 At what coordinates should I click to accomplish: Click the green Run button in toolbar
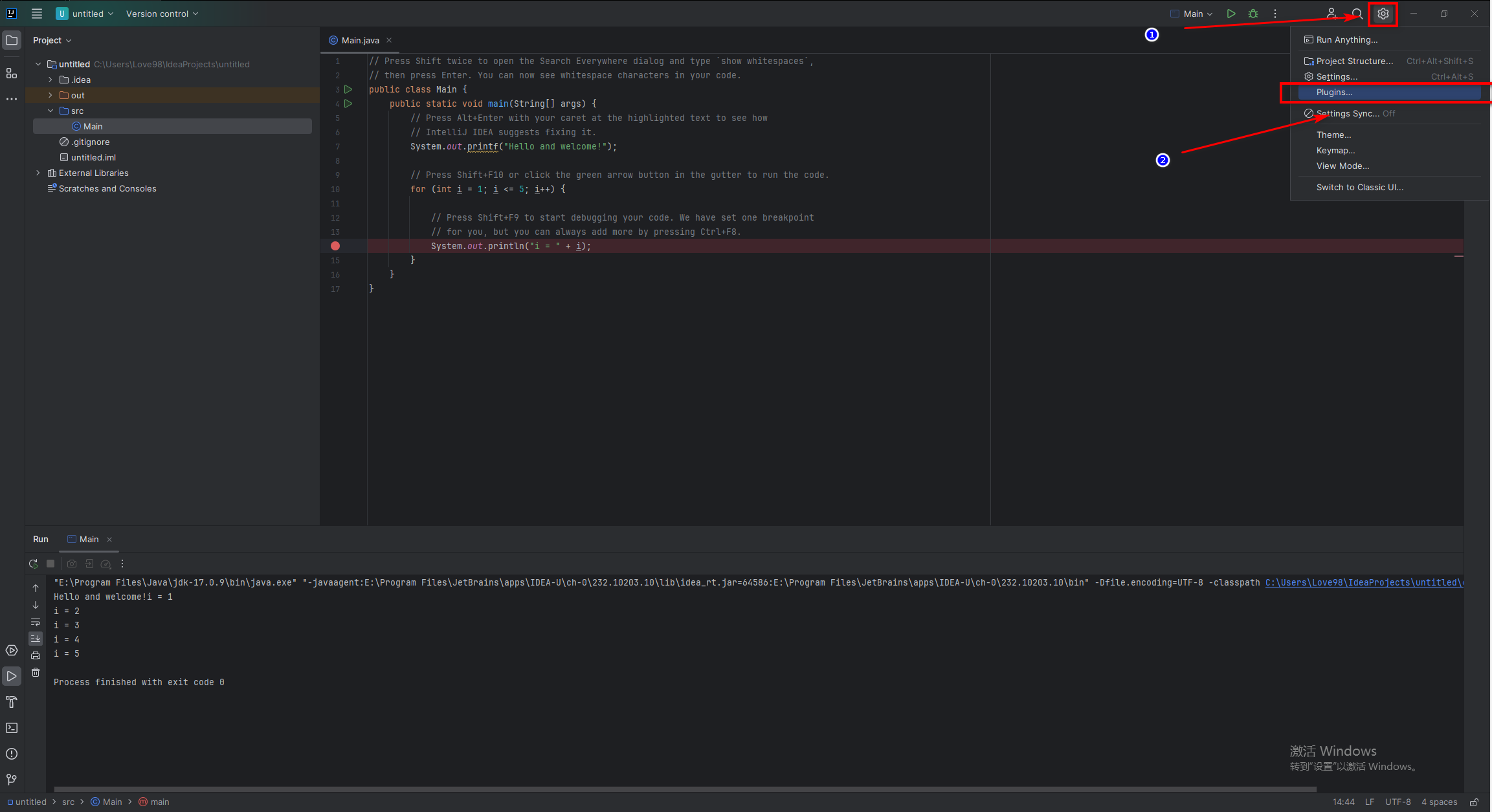coord(1230,14)
